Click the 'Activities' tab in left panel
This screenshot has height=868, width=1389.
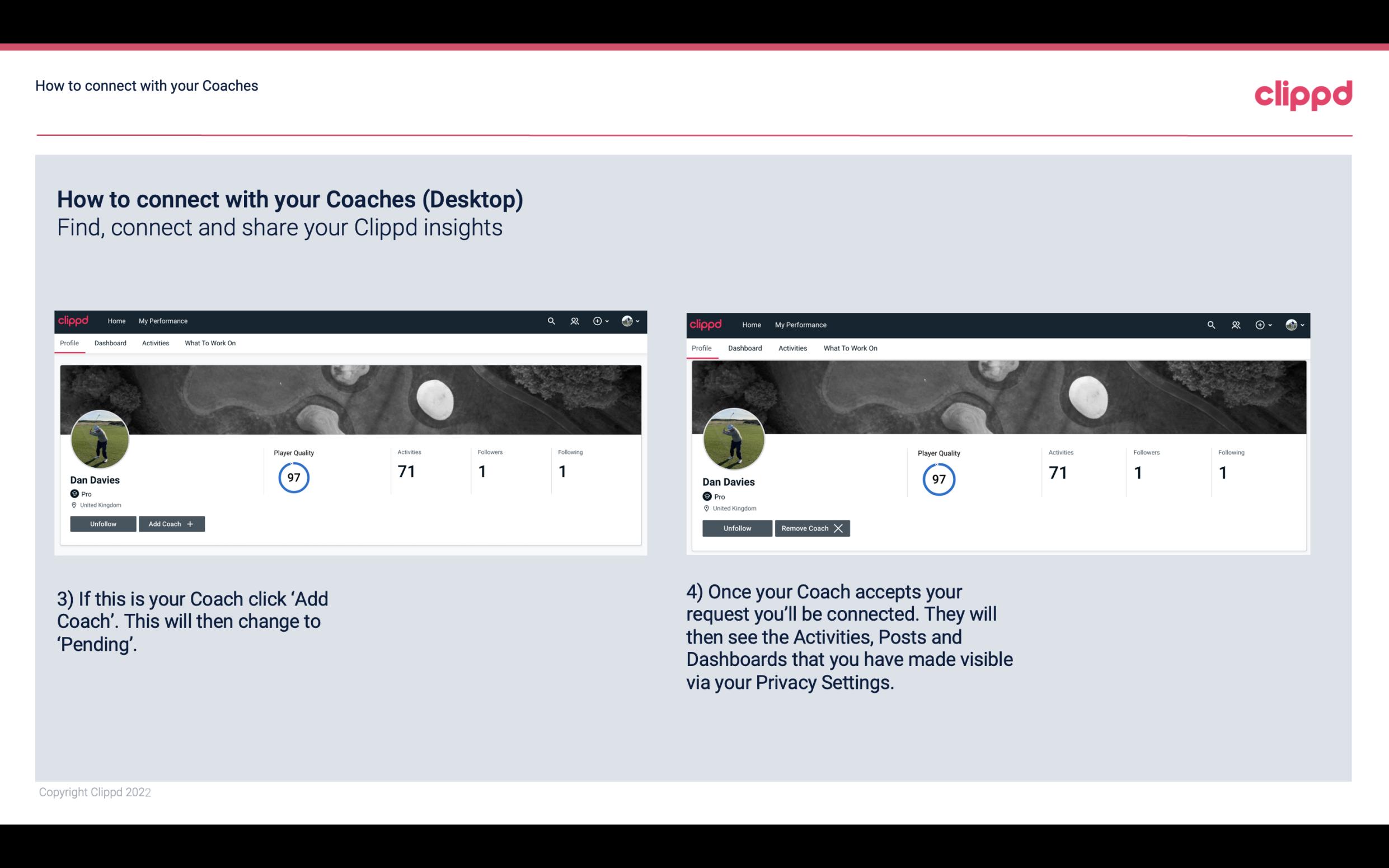[155, 343]
